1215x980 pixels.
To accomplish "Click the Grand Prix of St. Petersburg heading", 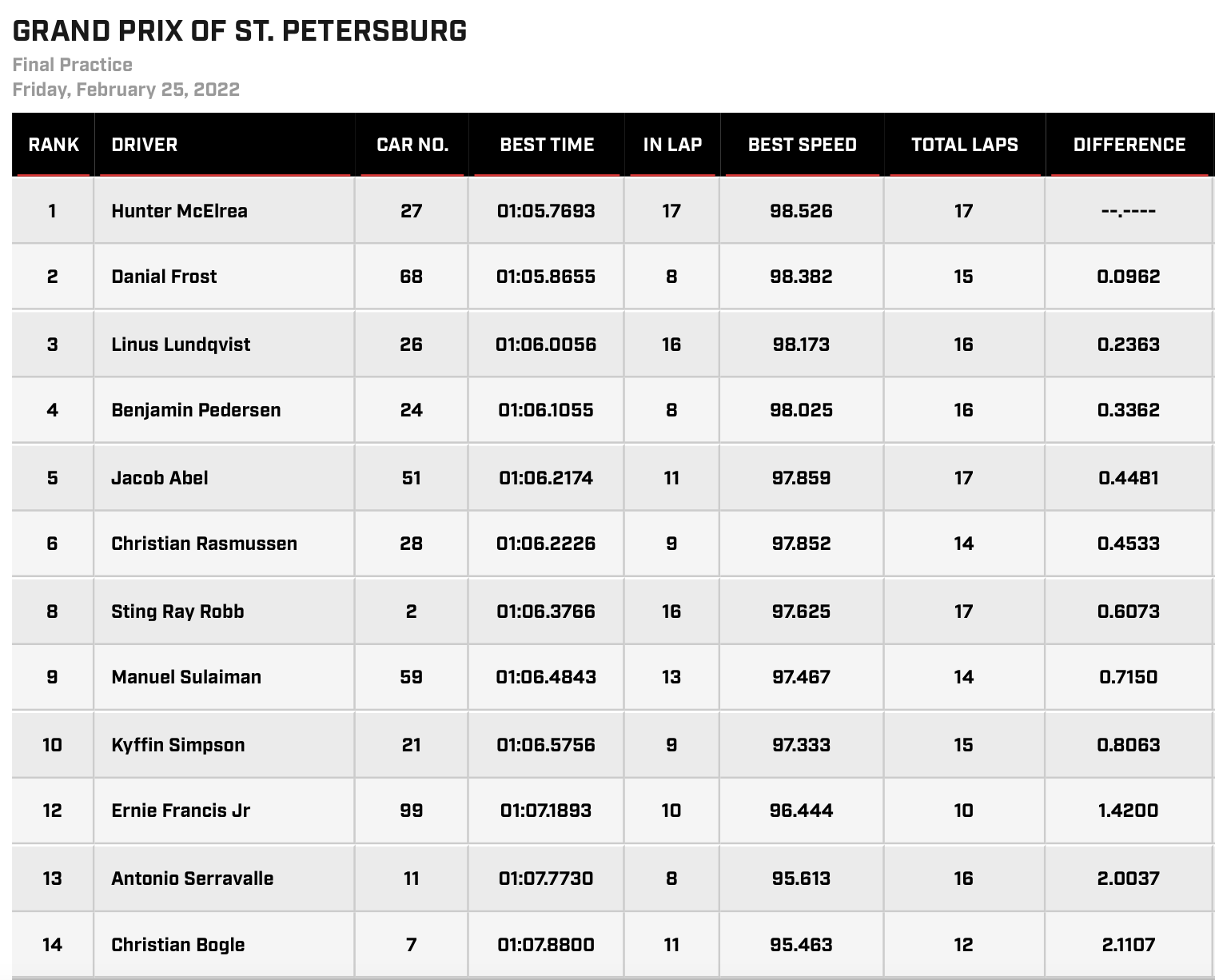I will pos(240,30).
